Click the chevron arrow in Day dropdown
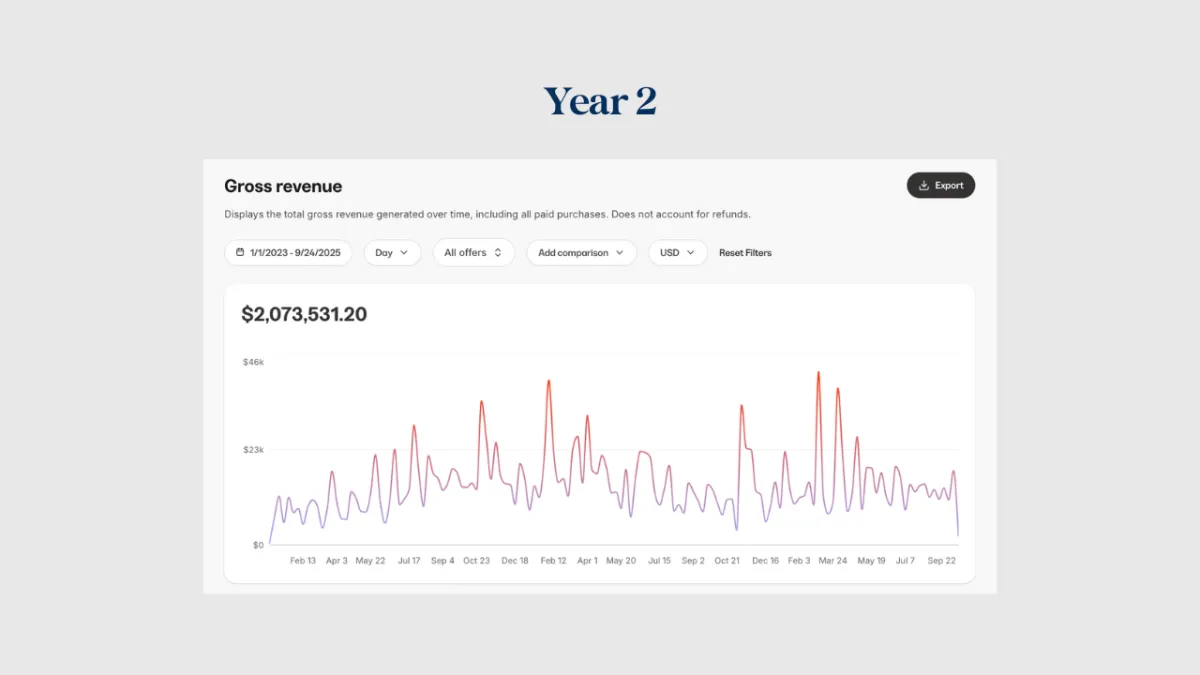Image resolution: width=1200 pixels, height=675 pixels. tap(404, 253)
